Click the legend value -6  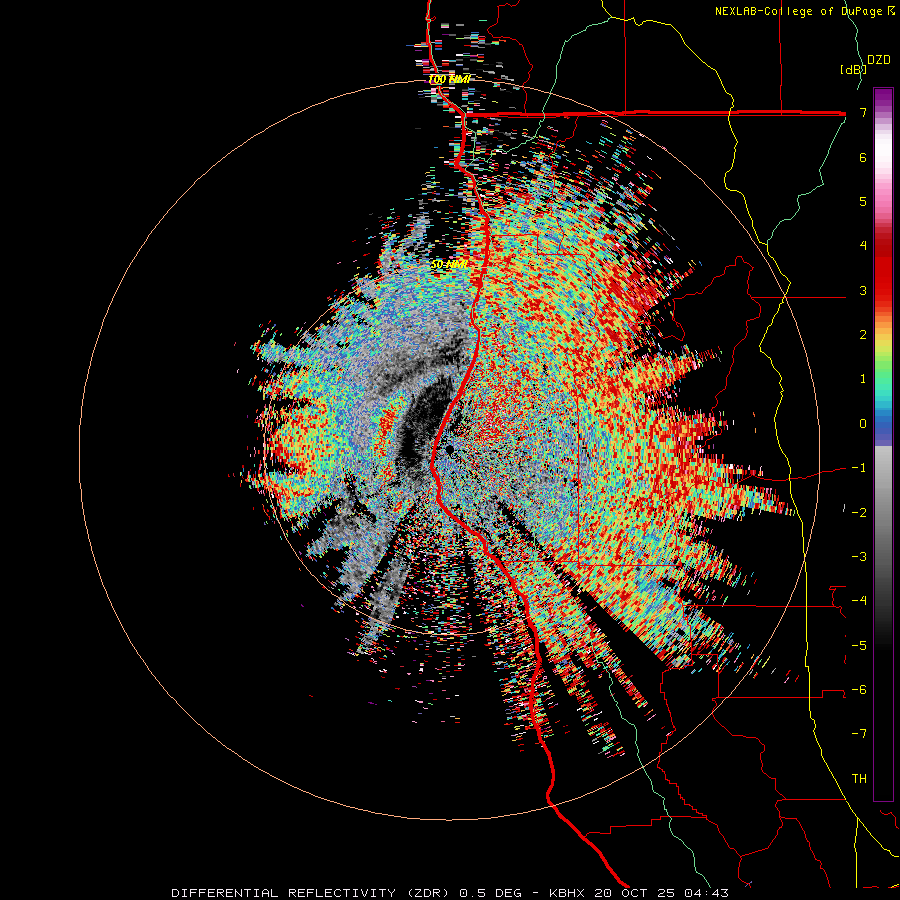[x=859, y=690]
